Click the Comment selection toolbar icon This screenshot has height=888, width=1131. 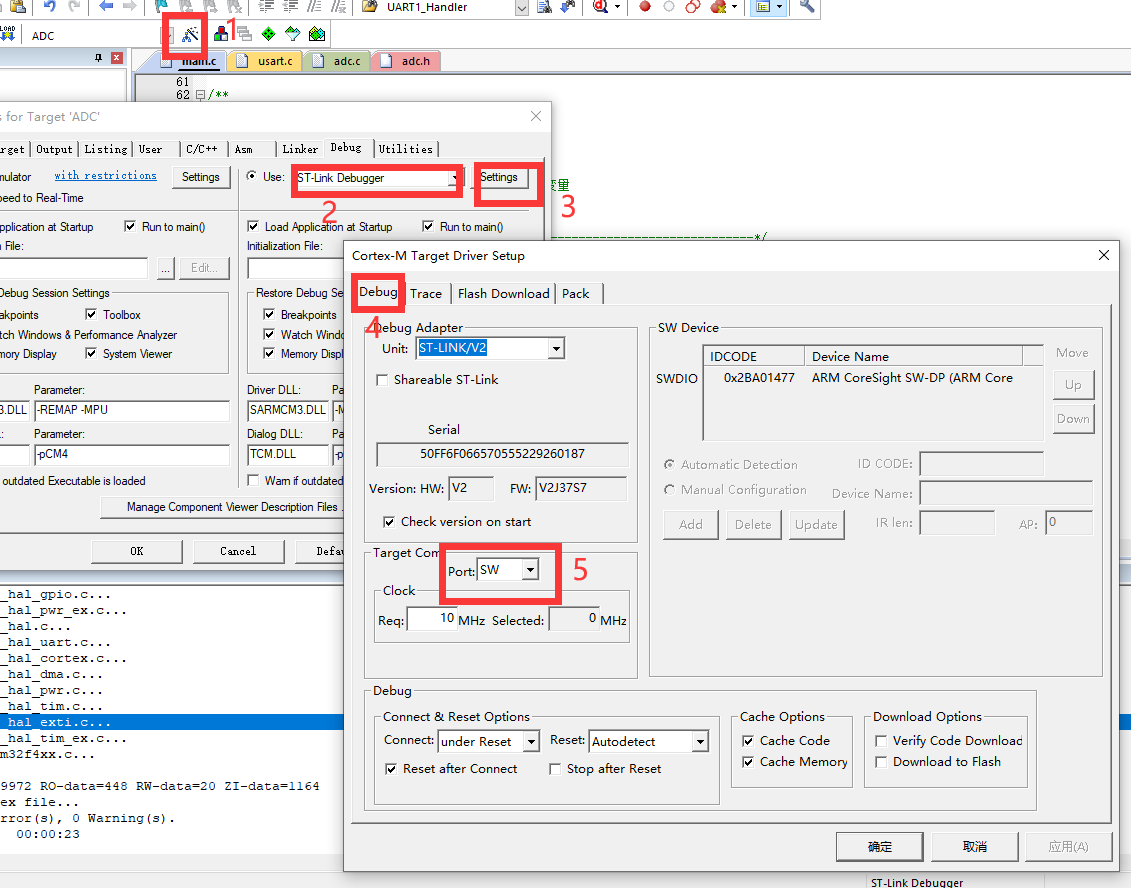point(314,6)
